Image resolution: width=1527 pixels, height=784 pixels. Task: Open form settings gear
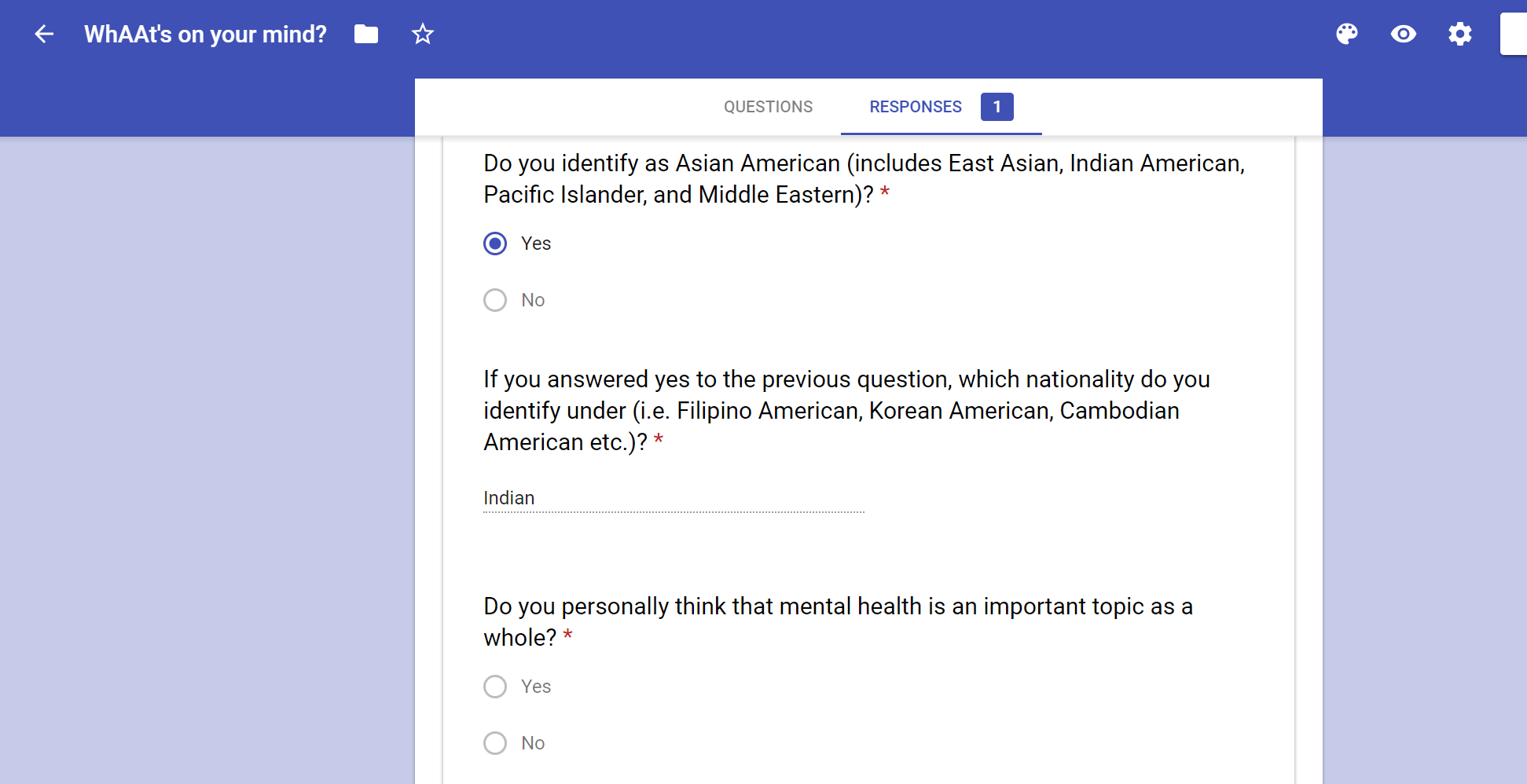[x=1460, y=34]
